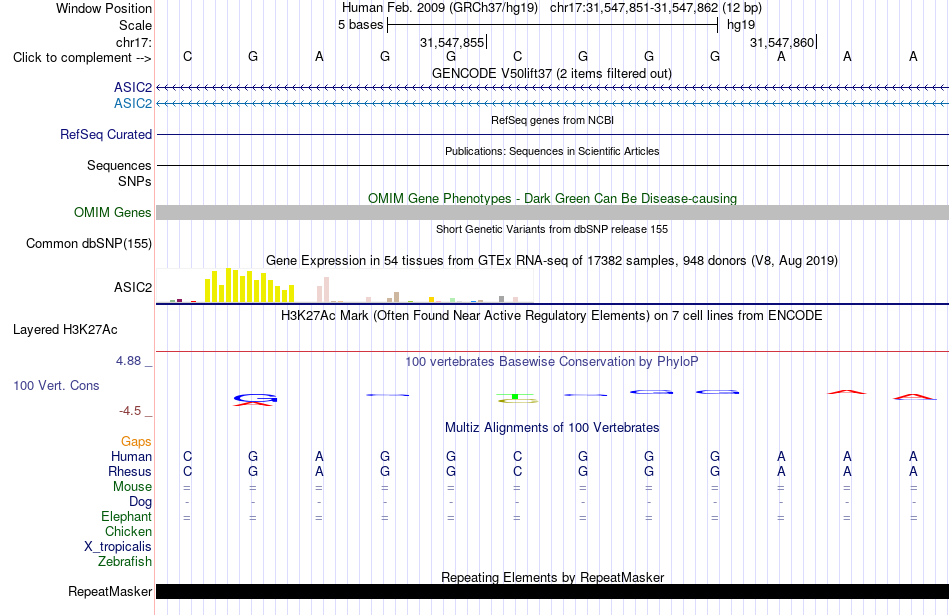Click the Layered H3K27Ac track label
This screenshot has width=950, height=615.
(65, 330)
